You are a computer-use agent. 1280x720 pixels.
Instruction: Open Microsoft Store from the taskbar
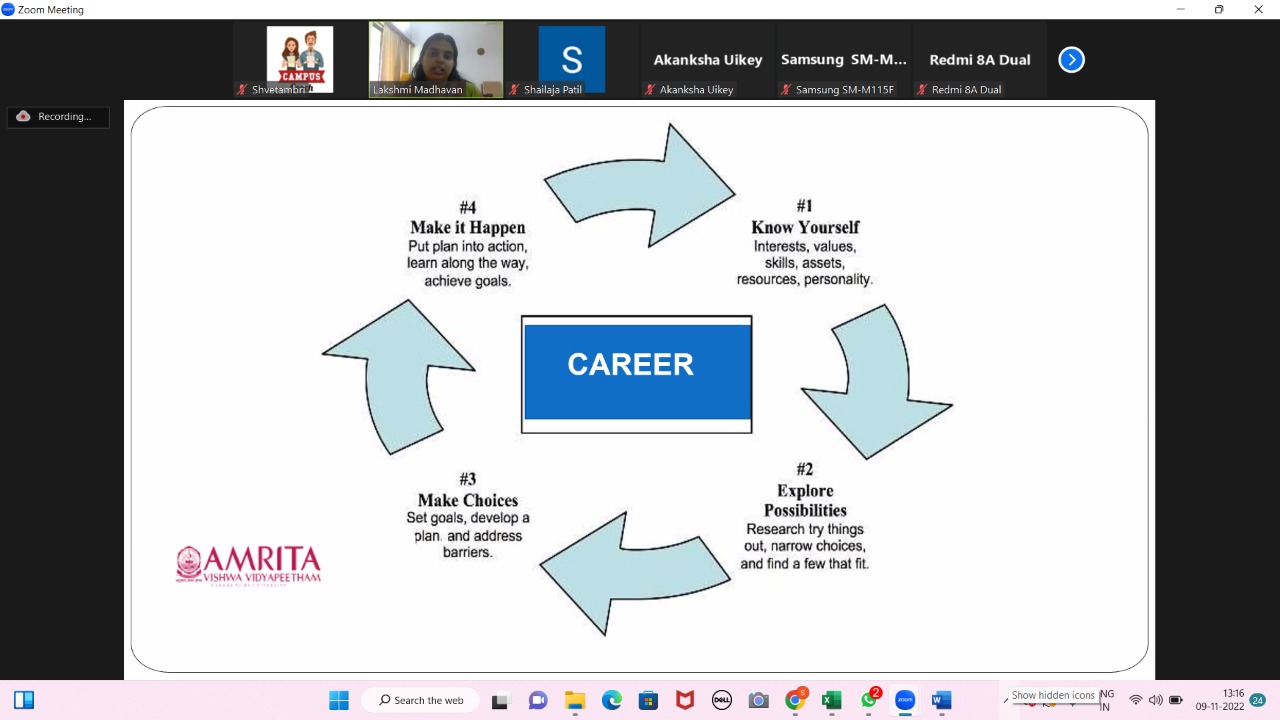648,700
